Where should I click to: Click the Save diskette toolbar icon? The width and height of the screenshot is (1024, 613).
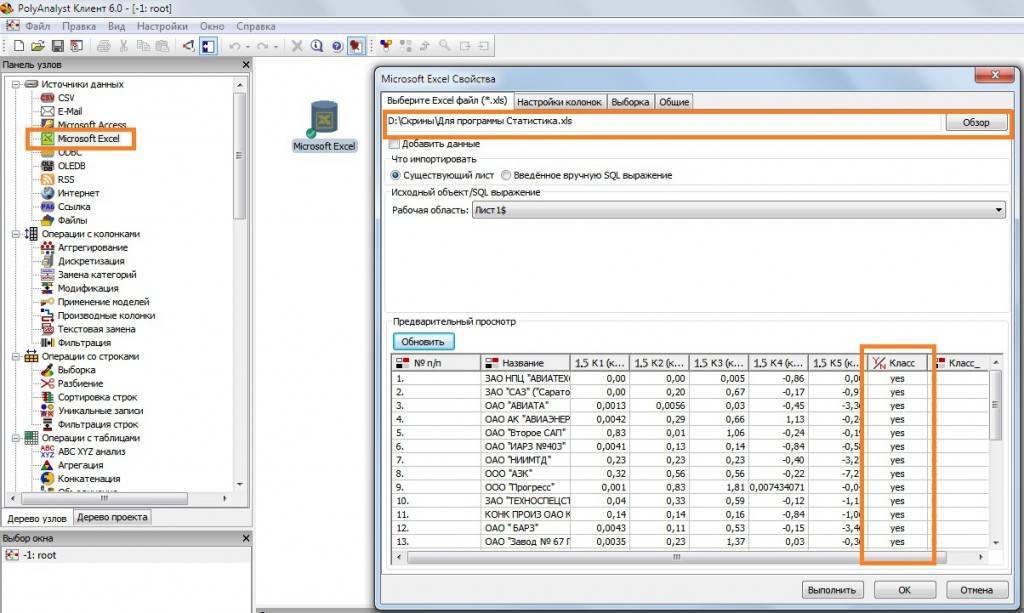tap(58, 46)
